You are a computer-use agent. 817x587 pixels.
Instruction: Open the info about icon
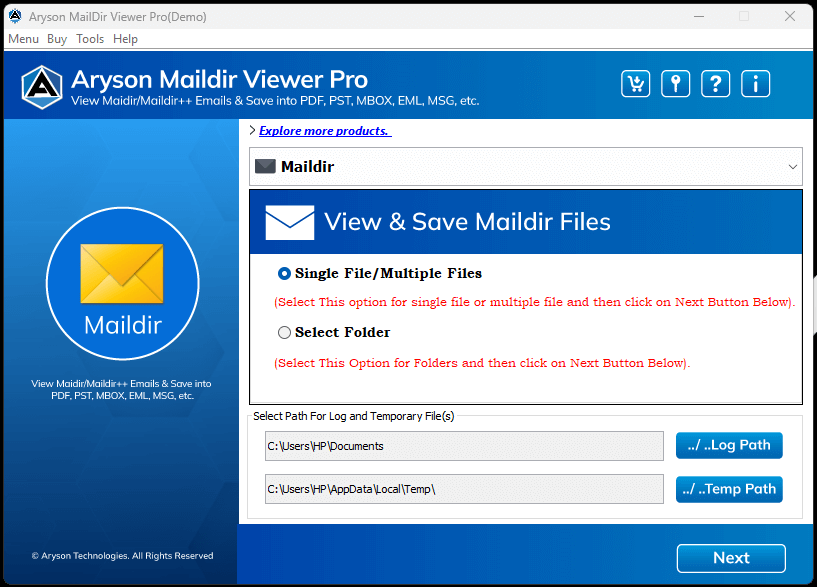(x=755, y=83)
